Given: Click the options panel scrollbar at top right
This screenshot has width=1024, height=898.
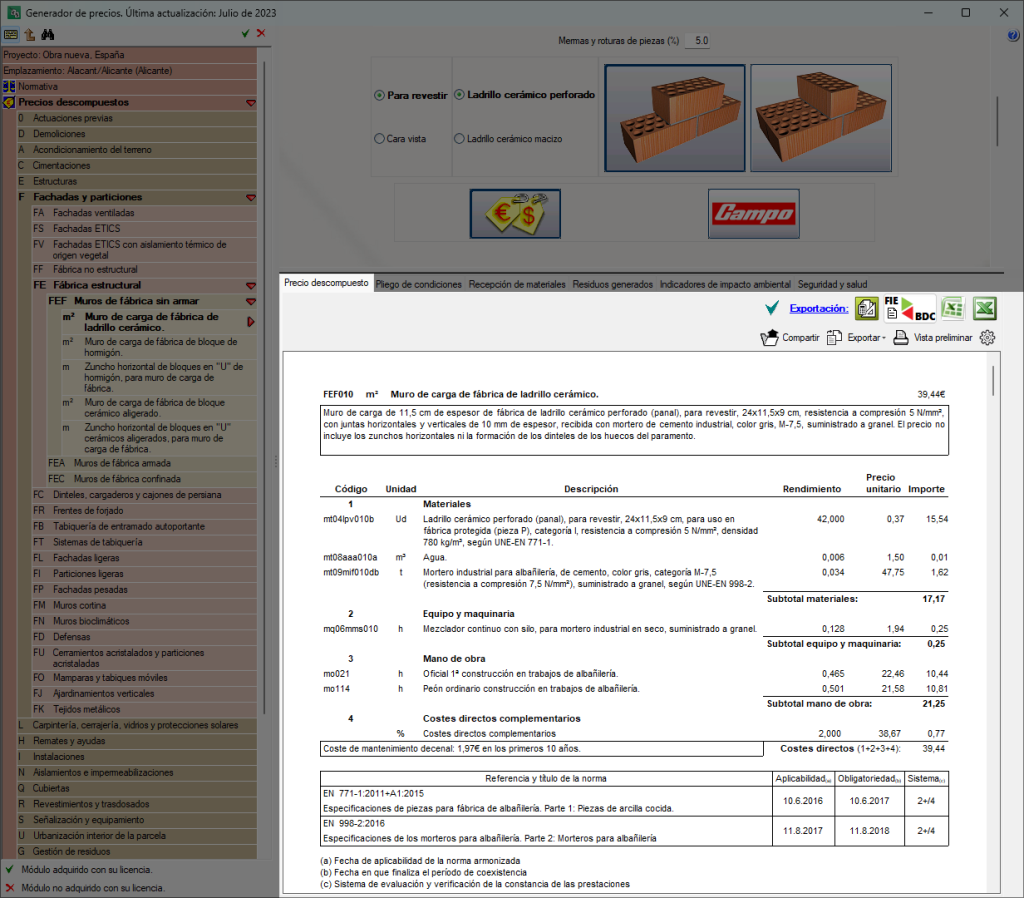Looking at the screenshot, I should (x=997, y=121).
